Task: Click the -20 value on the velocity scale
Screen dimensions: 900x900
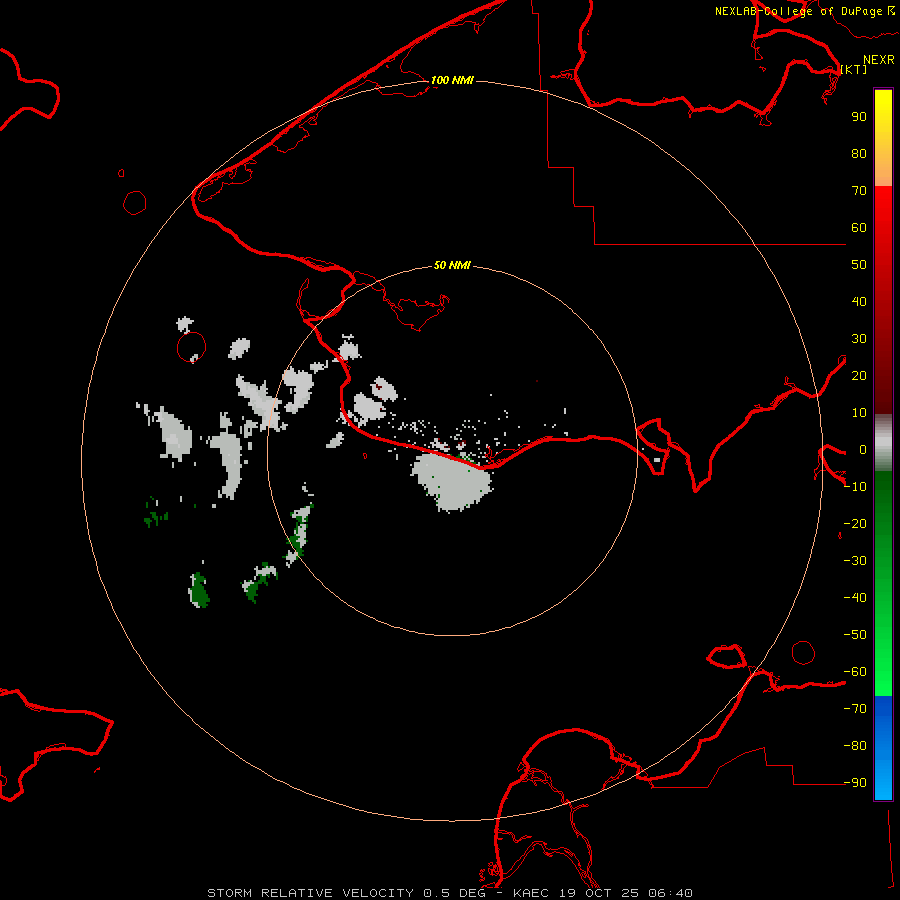Action: point(855,523)
